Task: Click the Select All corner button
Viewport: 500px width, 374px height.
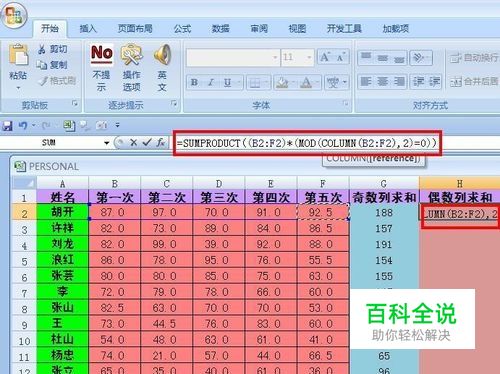Action: [24, 183]
